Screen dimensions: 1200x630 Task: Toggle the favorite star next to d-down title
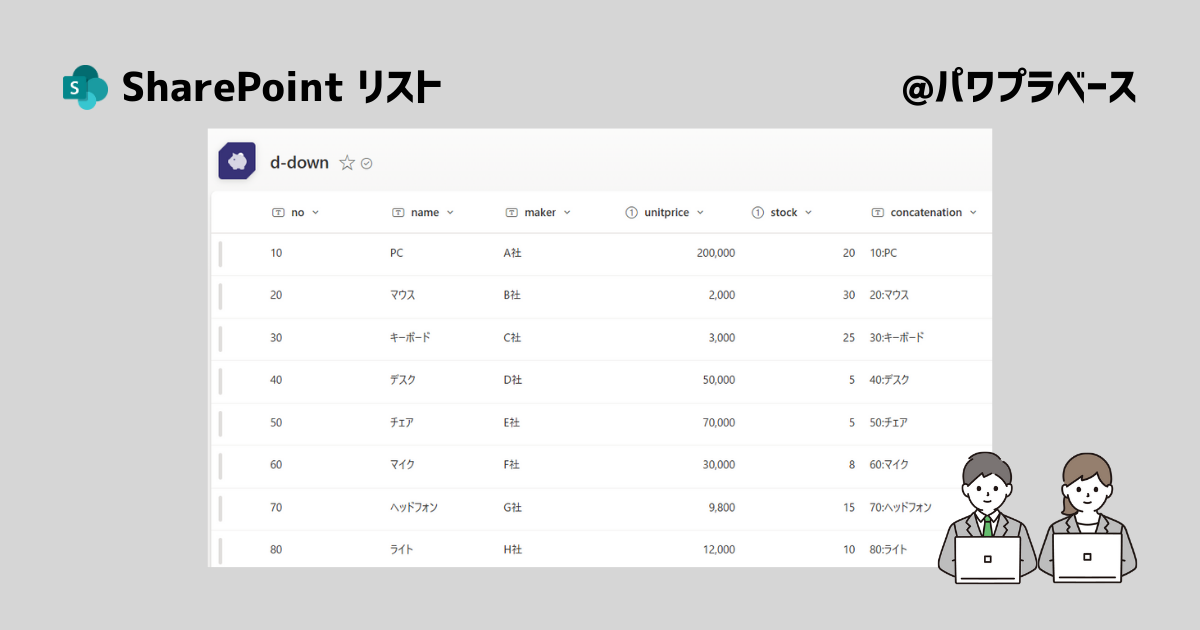coord(346,162)
